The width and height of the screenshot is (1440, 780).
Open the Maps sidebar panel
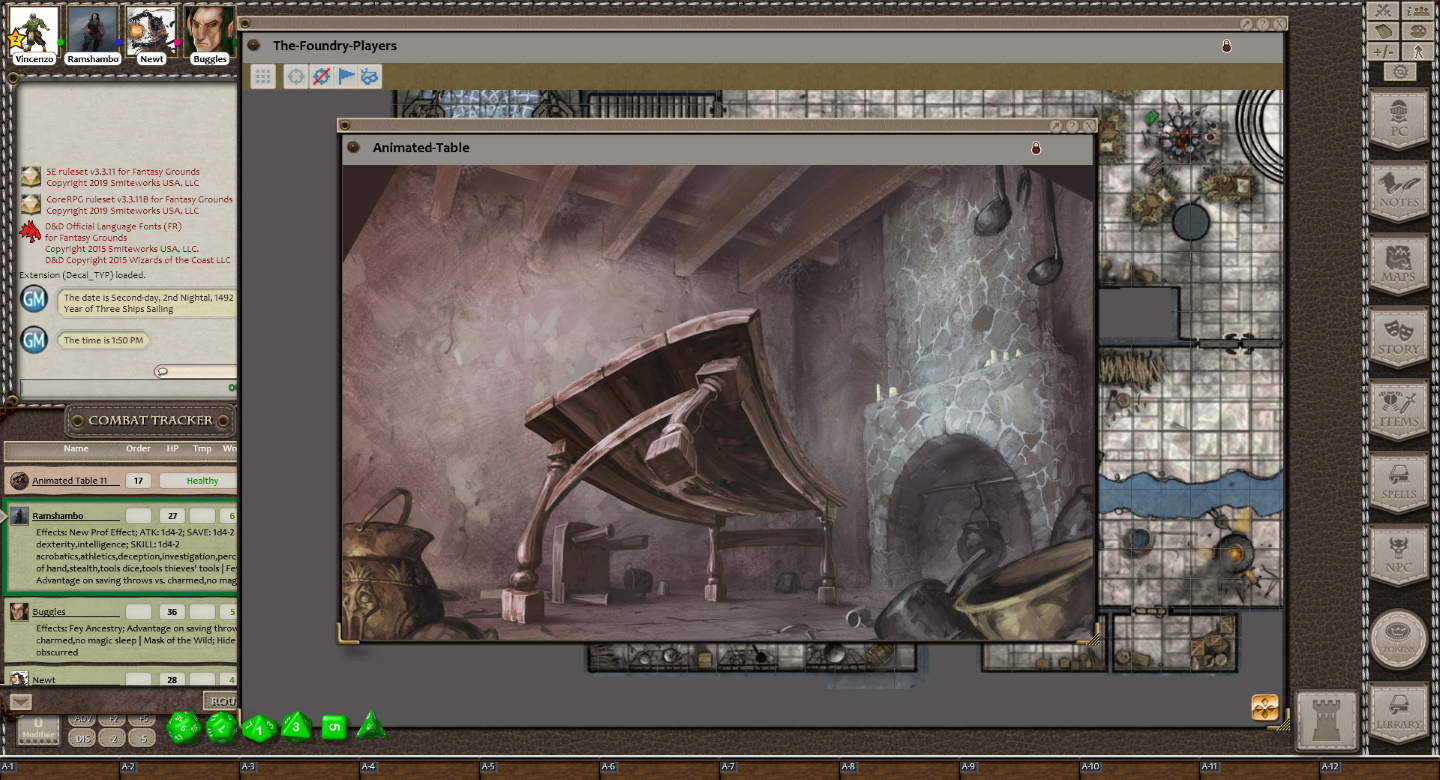click(1398, 264)
